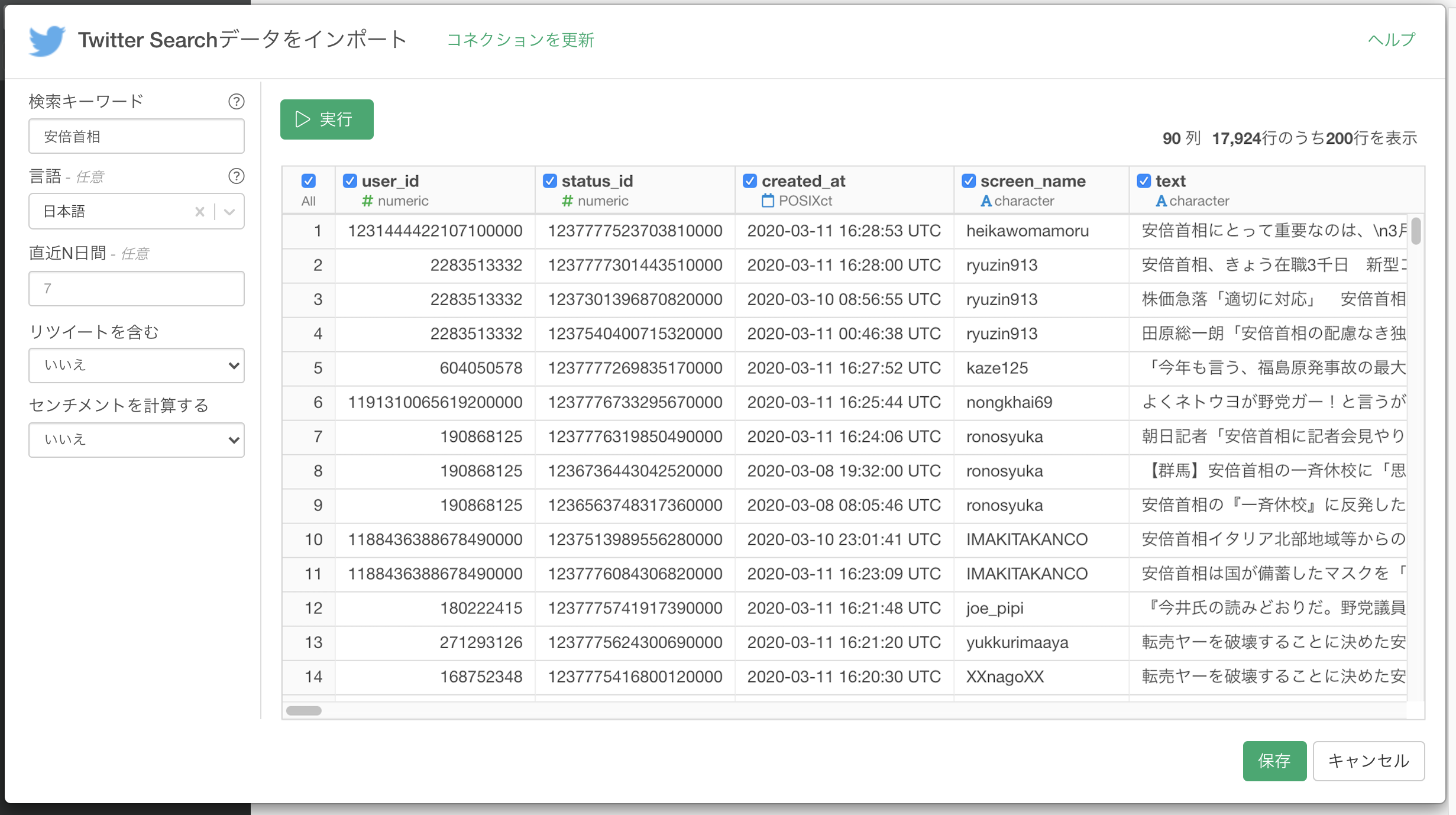Click status_id cell 1237540400715320000
The width and height of the screenshot is (1456, 815).
click(635, 334)
